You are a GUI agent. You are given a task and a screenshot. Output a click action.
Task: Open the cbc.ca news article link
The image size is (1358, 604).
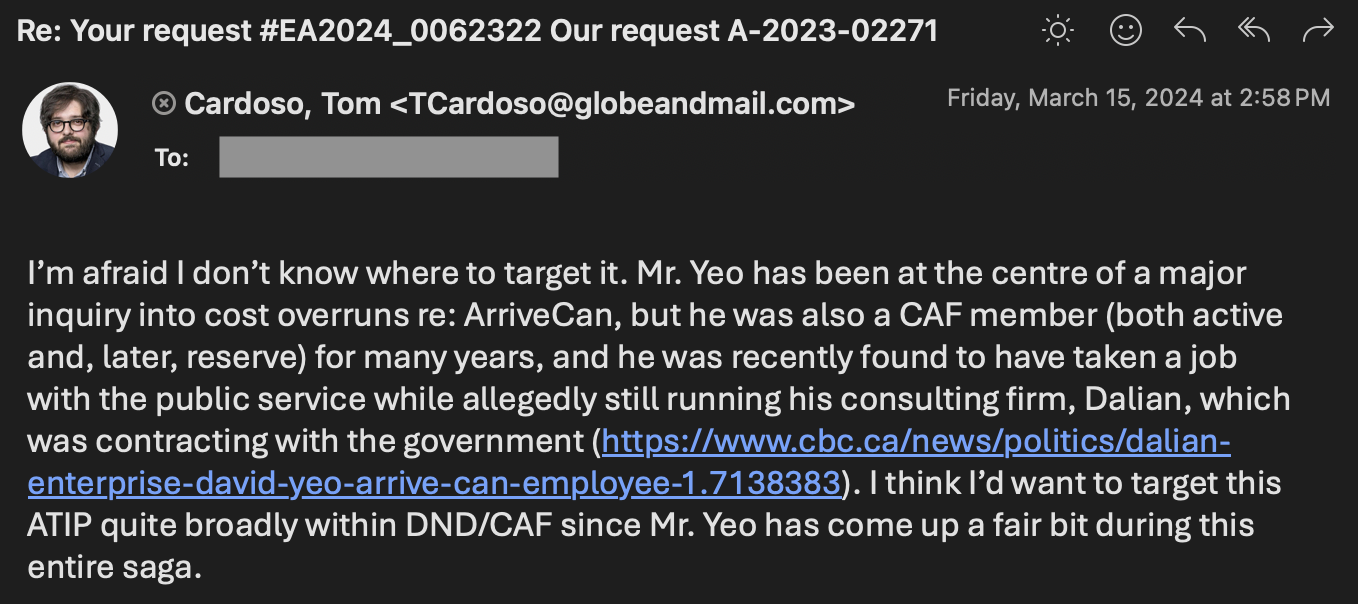point(628,461)
